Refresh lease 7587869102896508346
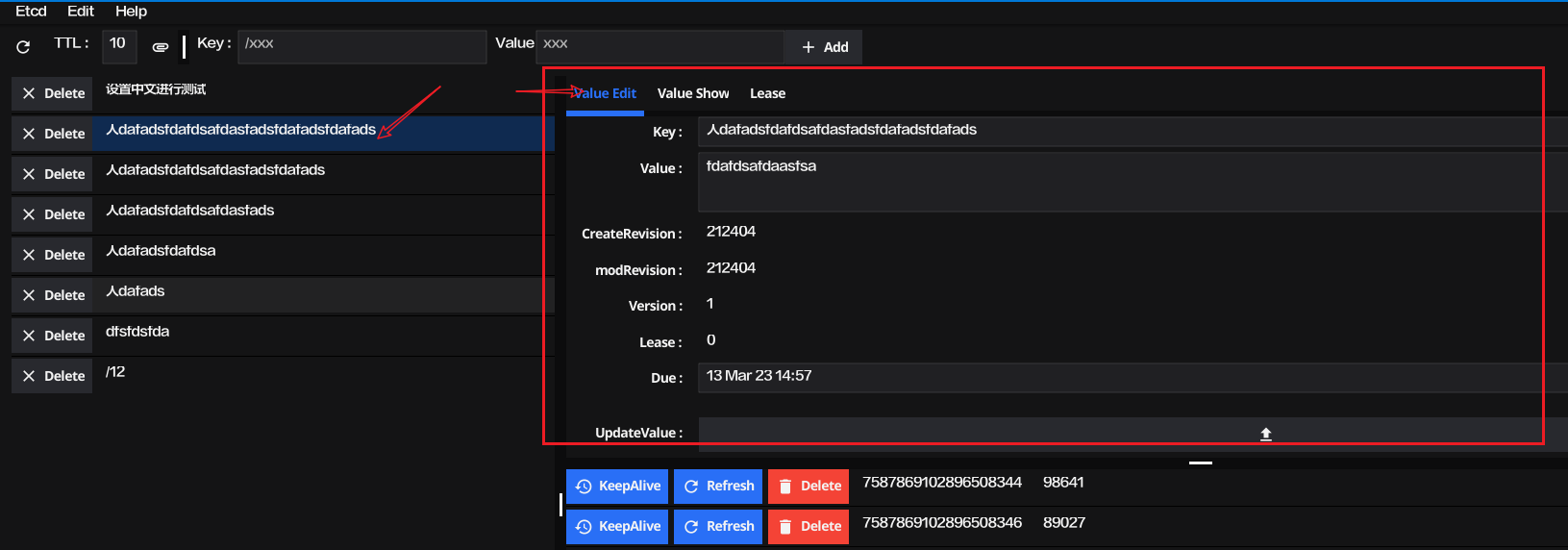 click(x=718, y=527)
